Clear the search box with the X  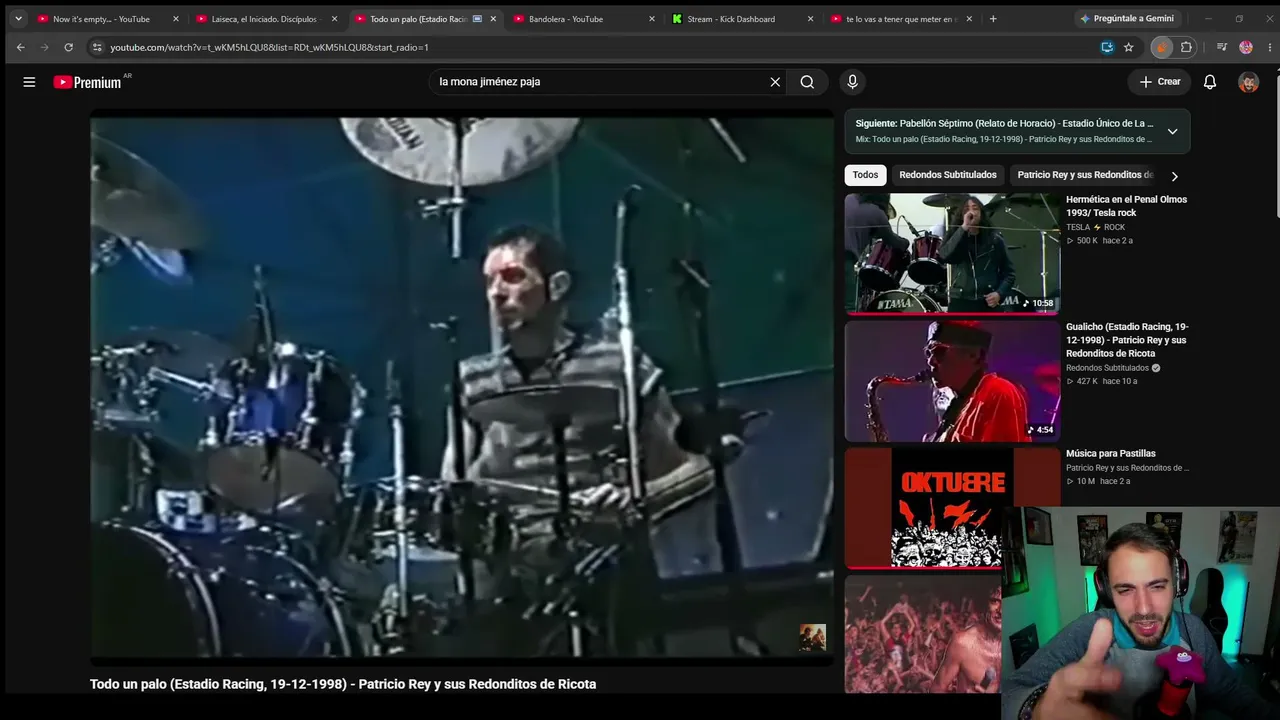775,82
